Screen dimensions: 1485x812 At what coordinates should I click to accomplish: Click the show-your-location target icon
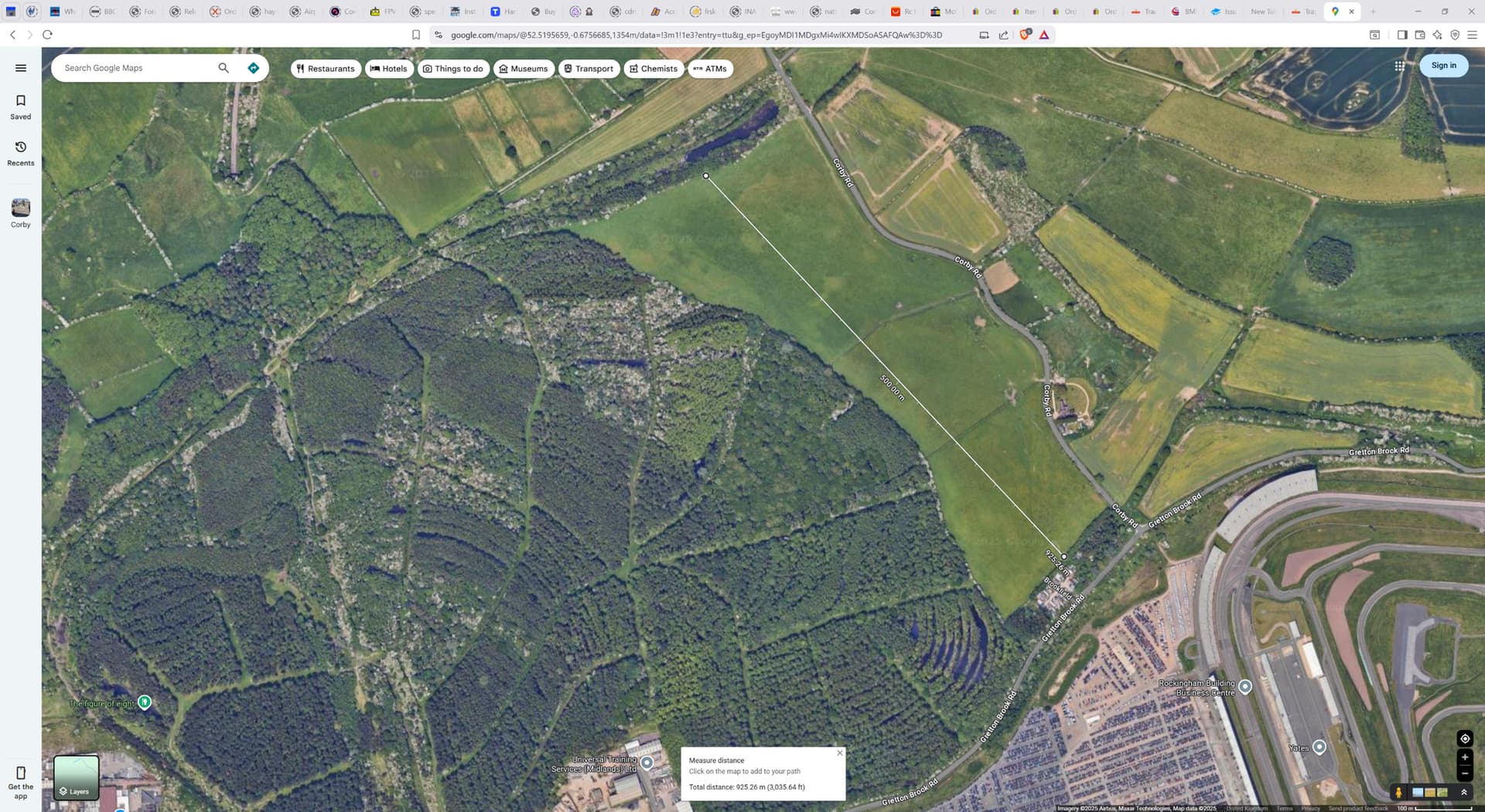(x=1464, y=739)
